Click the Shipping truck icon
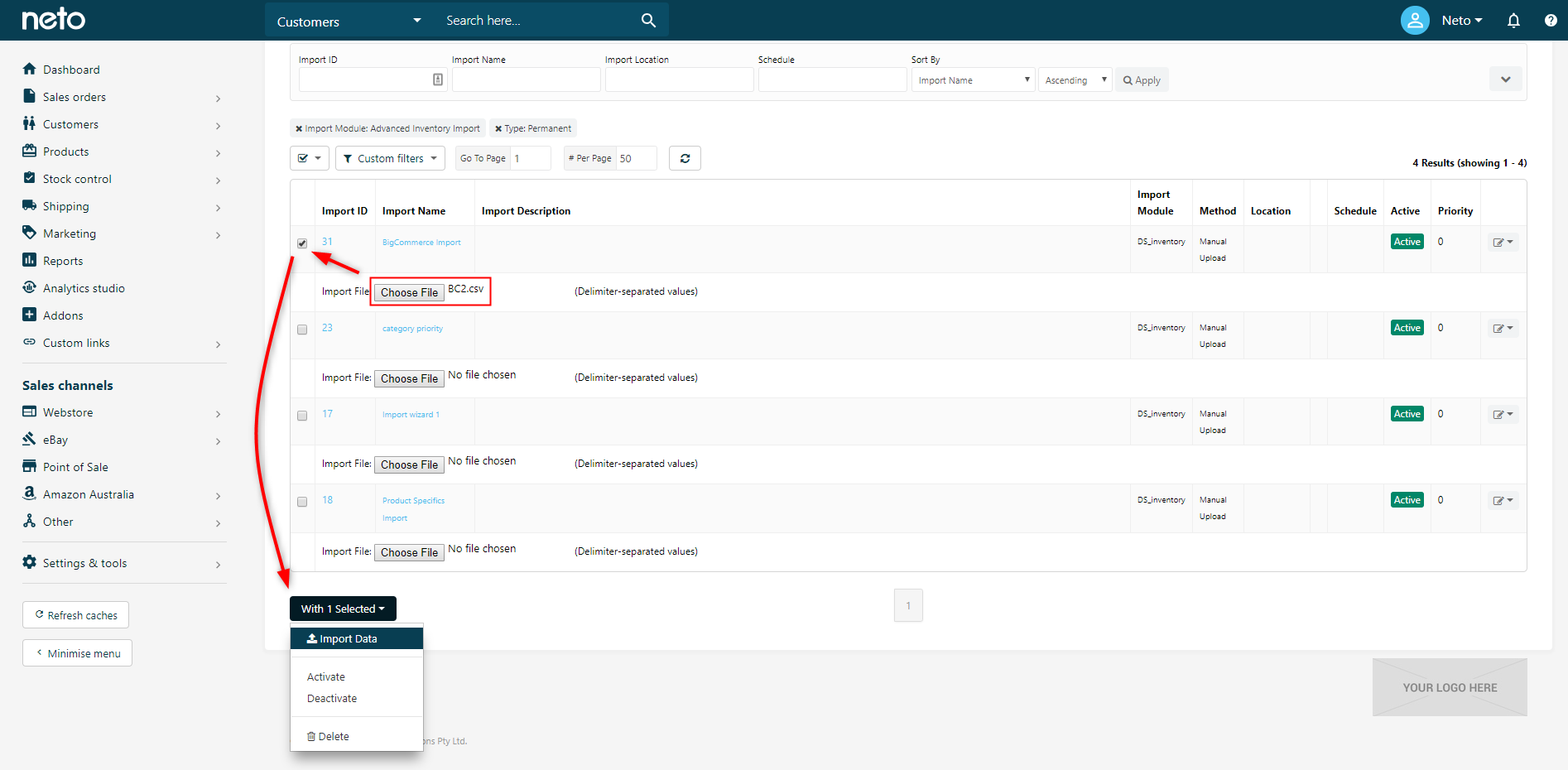 coord(30,205)
